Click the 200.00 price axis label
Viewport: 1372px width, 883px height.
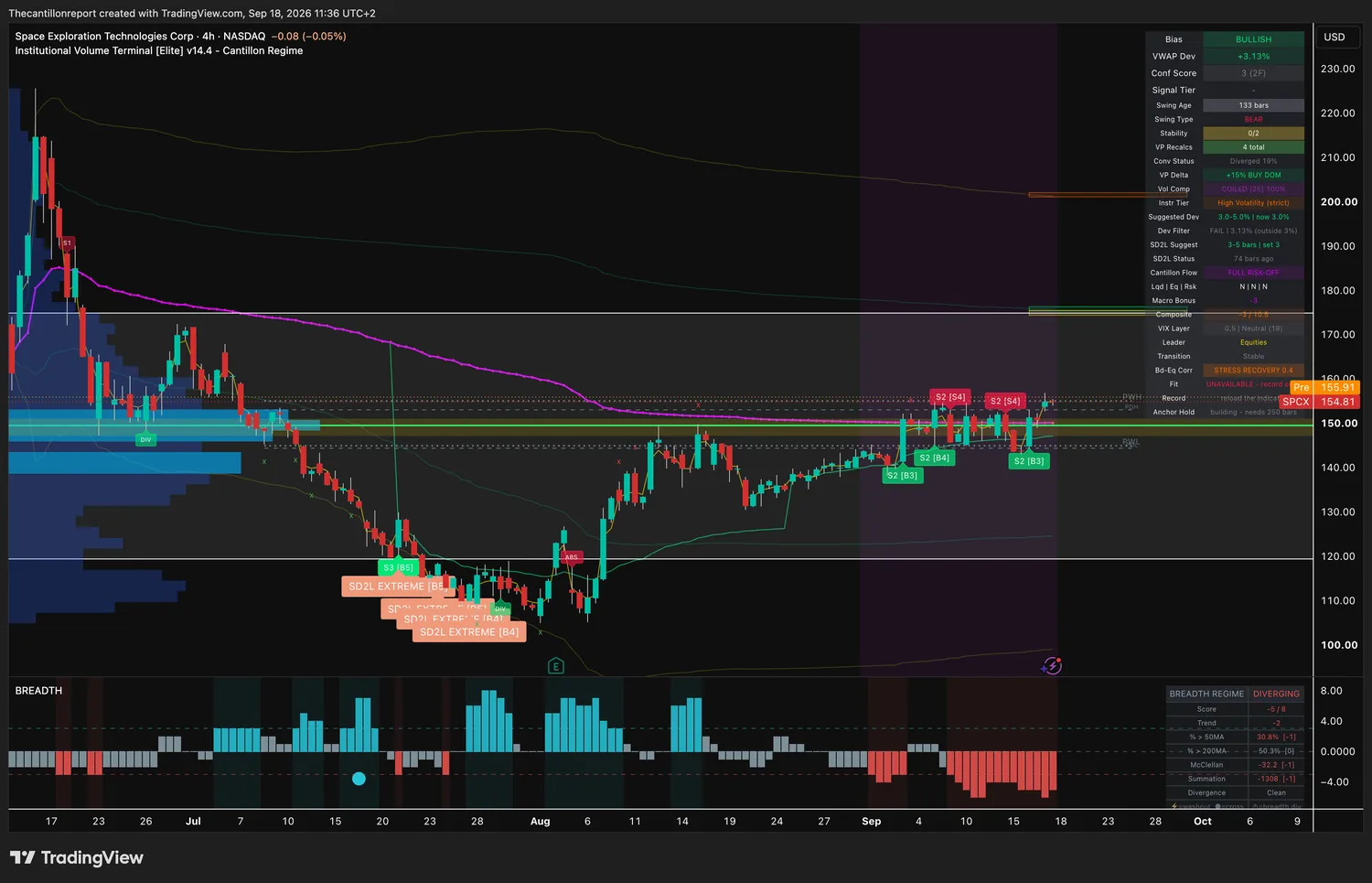click(1339, 202)
